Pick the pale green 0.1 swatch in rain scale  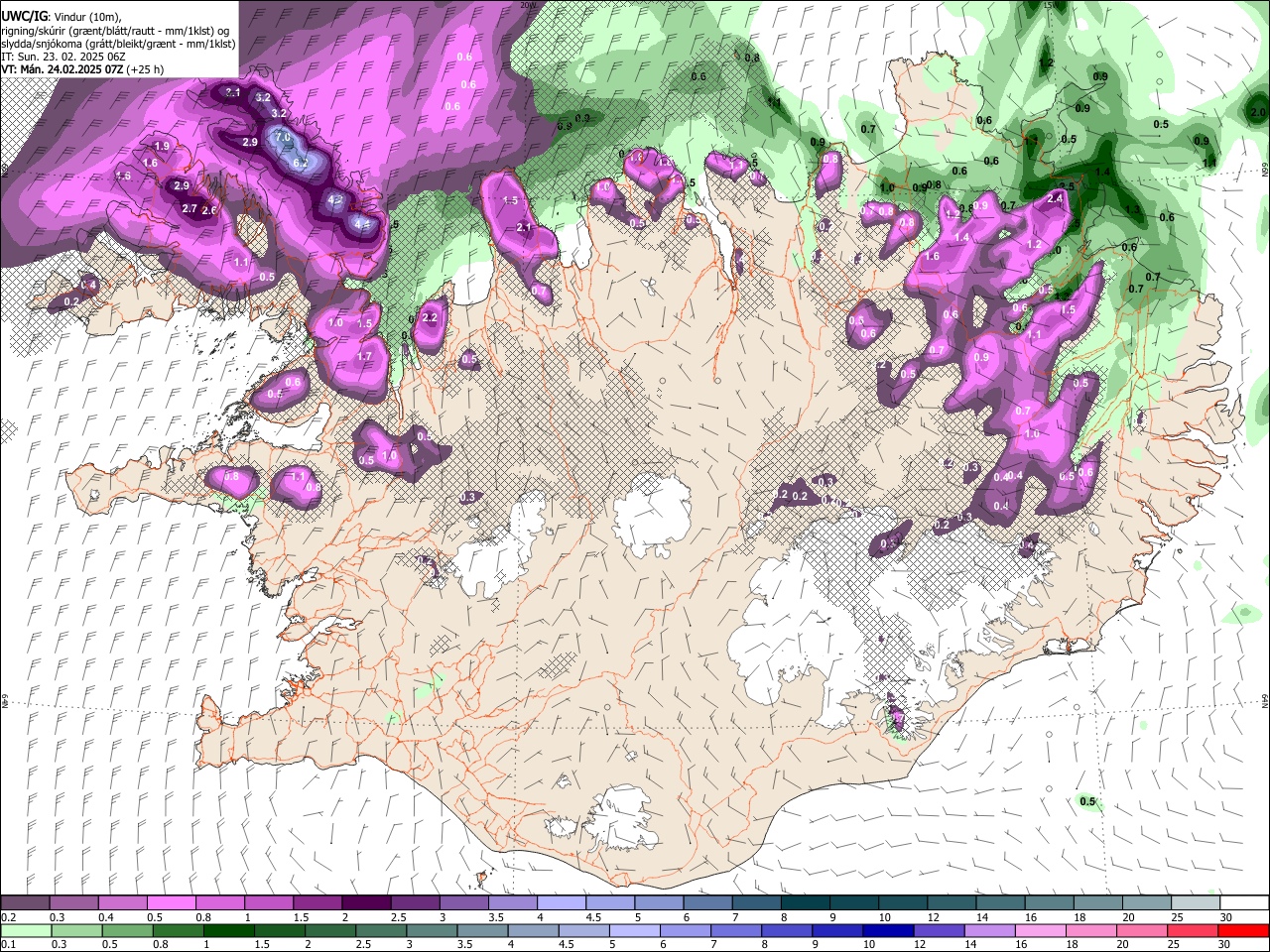pyautogui.click(x=26, y=931)
